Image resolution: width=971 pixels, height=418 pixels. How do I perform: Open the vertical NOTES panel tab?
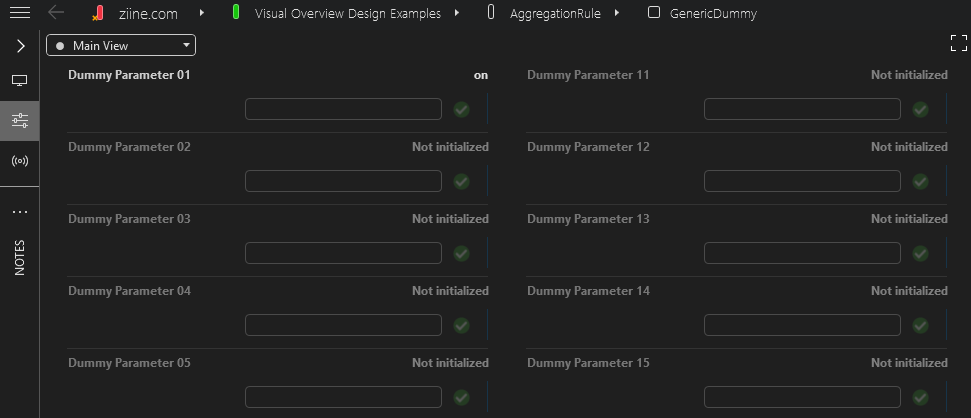click(20, 257)
